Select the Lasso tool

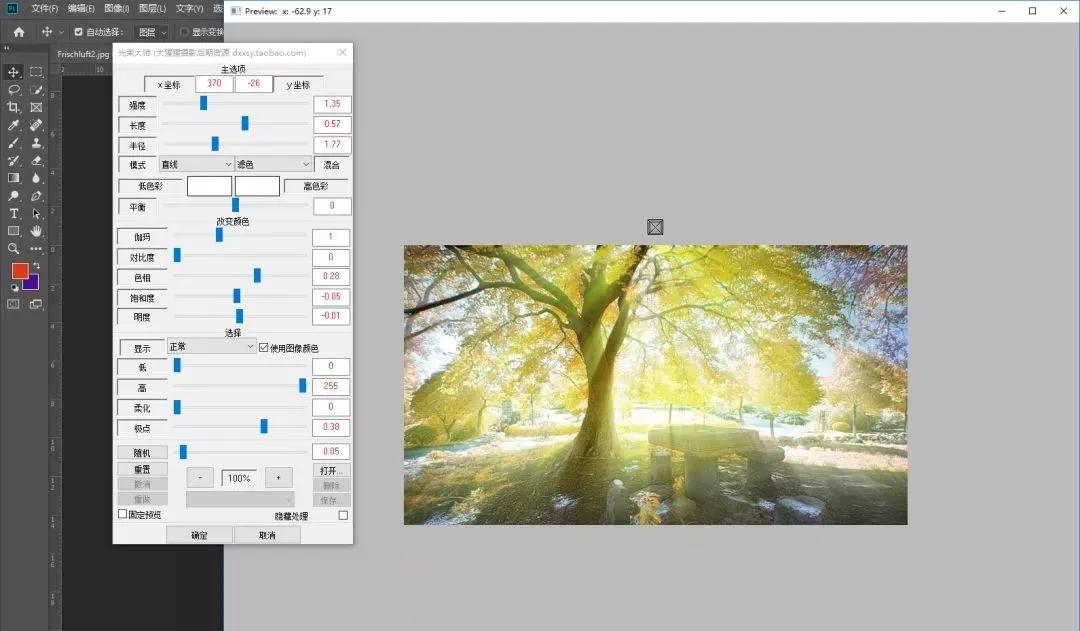point(14,90)
